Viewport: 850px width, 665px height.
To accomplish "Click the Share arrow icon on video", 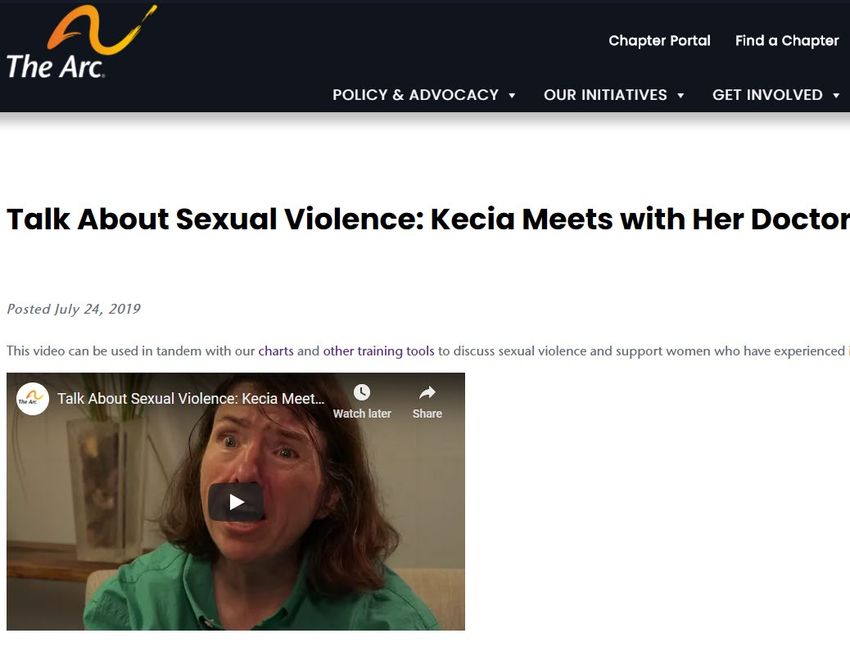I will click(x=427, y=392).
